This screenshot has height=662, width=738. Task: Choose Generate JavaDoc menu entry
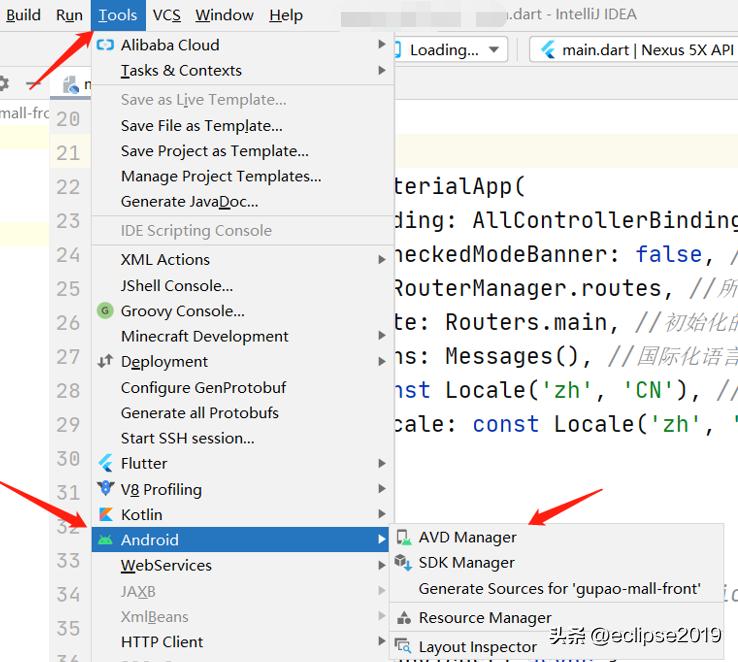click(189, 201)
